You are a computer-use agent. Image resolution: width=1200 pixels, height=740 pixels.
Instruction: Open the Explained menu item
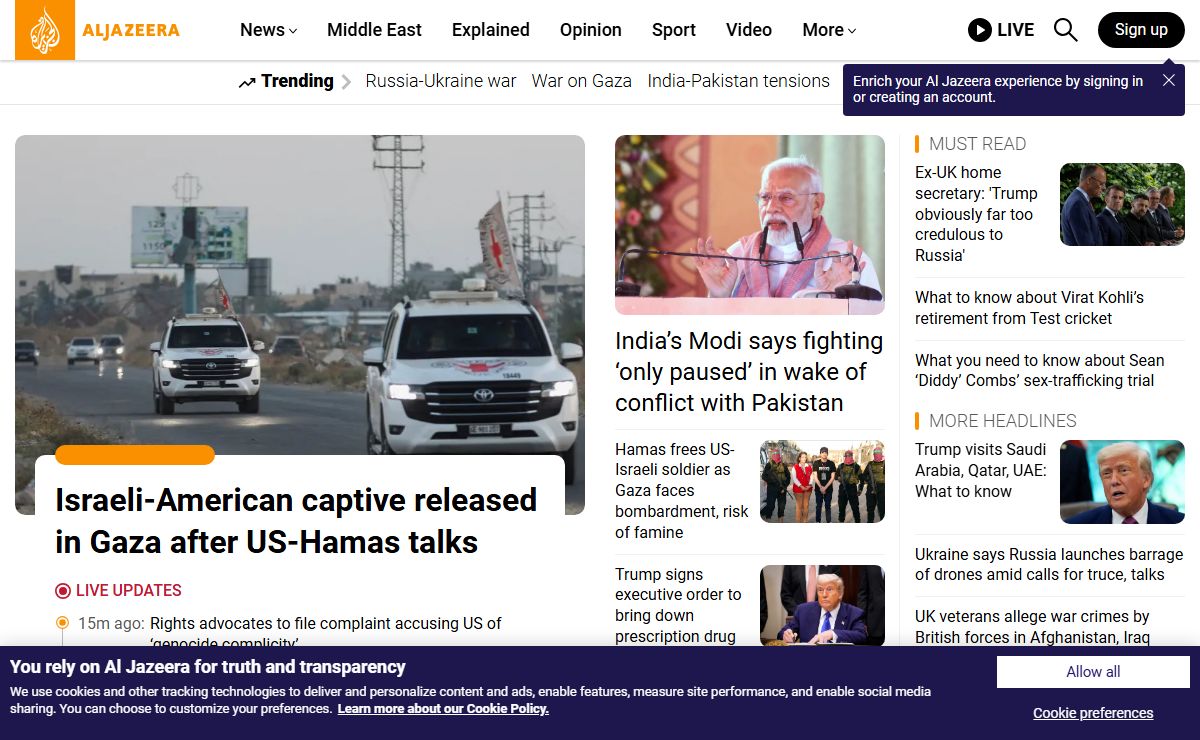[491, 30]
